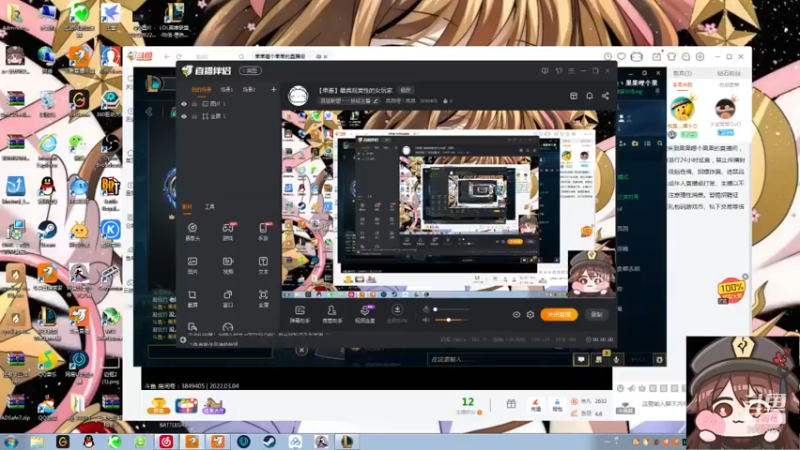
Task: Open the tools tab in source panel
Action: [210, 207]
